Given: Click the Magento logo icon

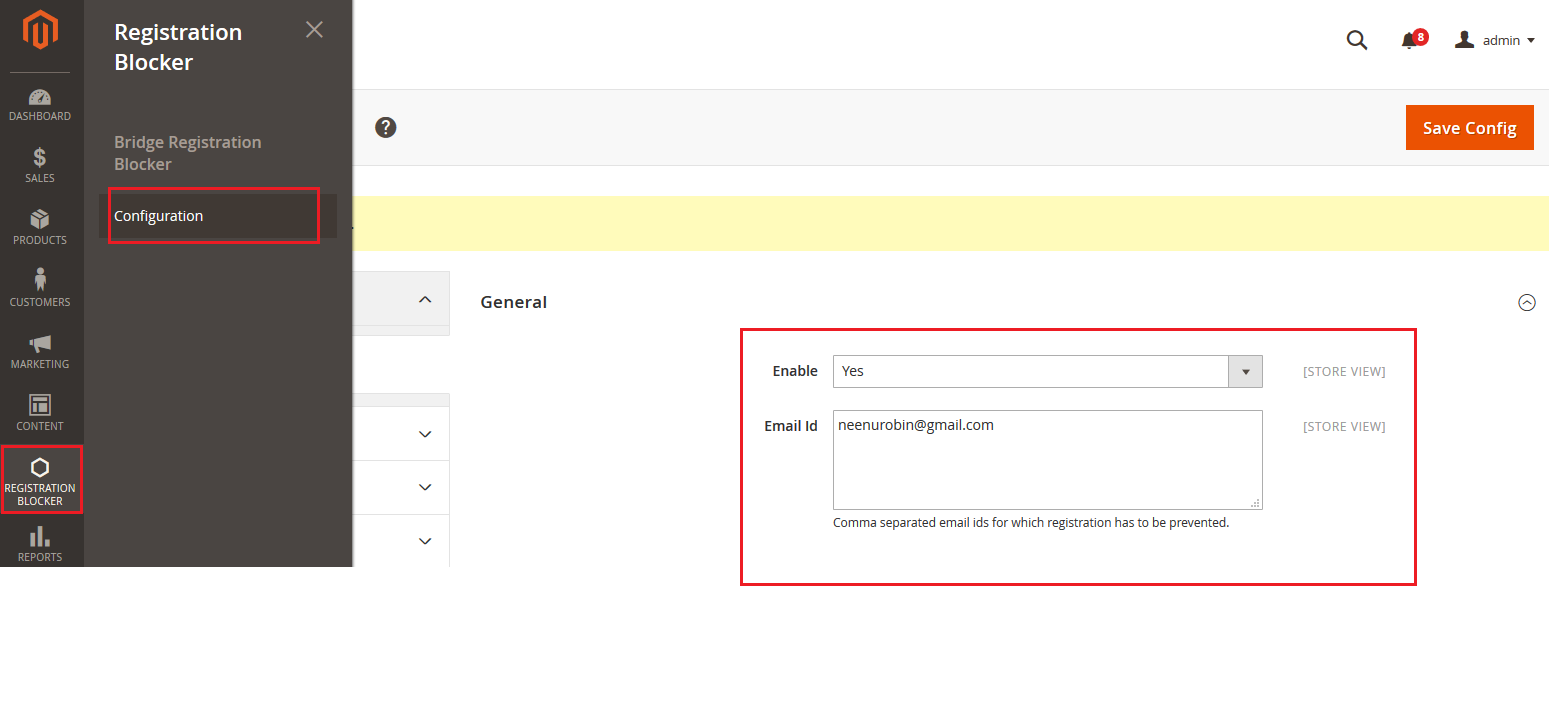Looking at the screenshot, I should [40, 30].
